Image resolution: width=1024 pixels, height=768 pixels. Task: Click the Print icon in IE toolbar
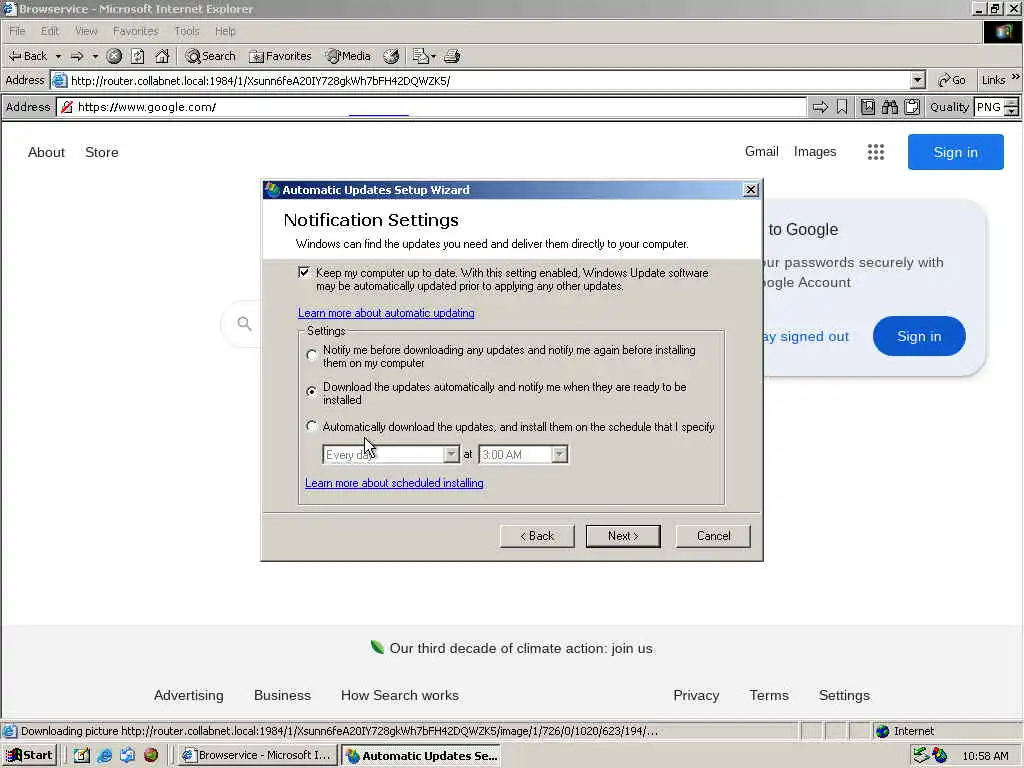tap(452, 56)
